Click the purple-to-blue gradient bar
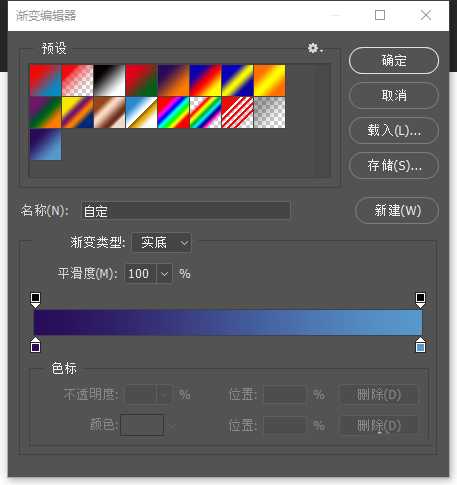Viewport: 457px width, 485px height. [228, 322]
